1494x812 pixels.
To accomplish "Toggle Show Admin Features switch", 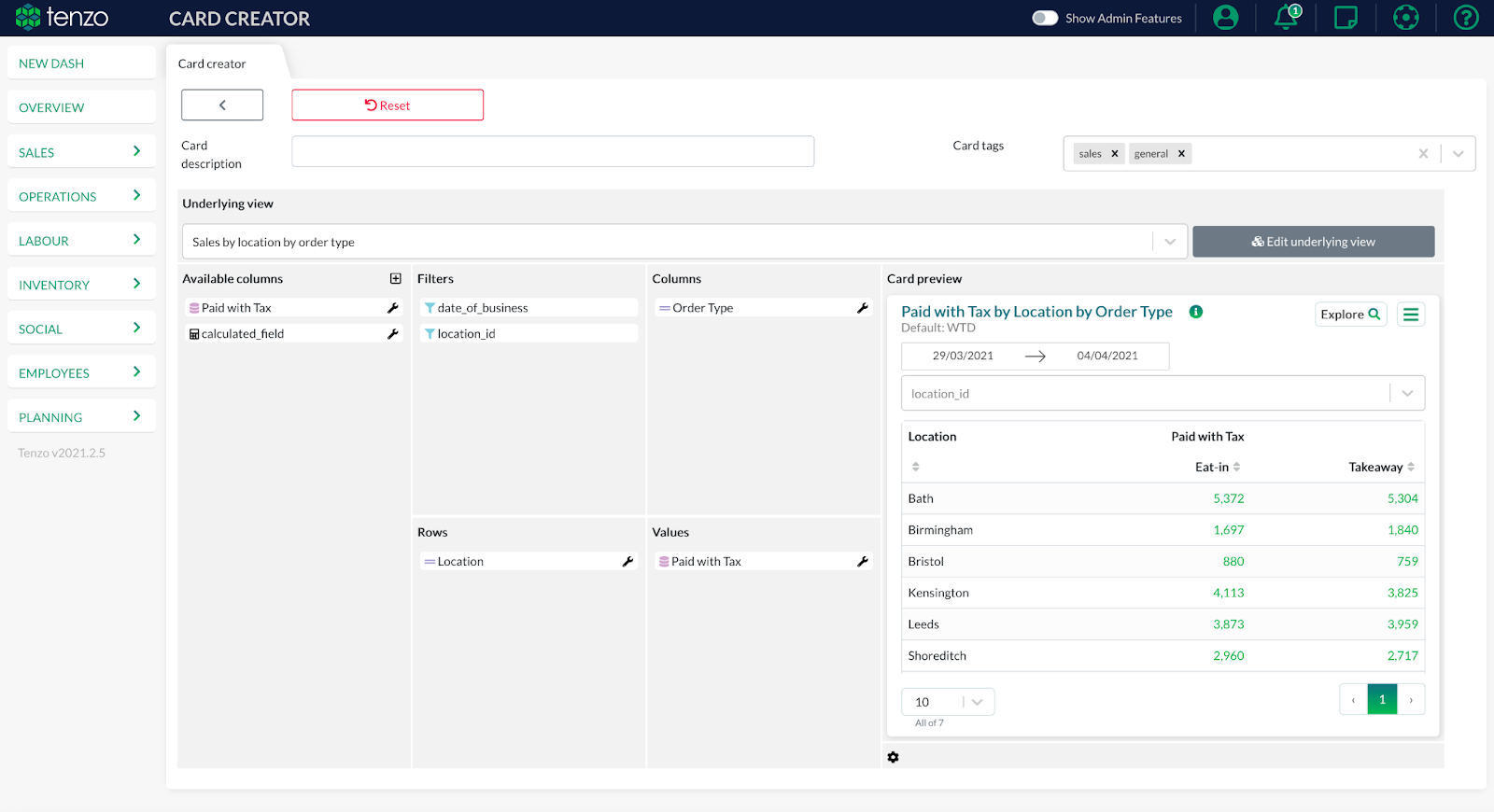I will pyautogui.click(x=1045, y=18).
